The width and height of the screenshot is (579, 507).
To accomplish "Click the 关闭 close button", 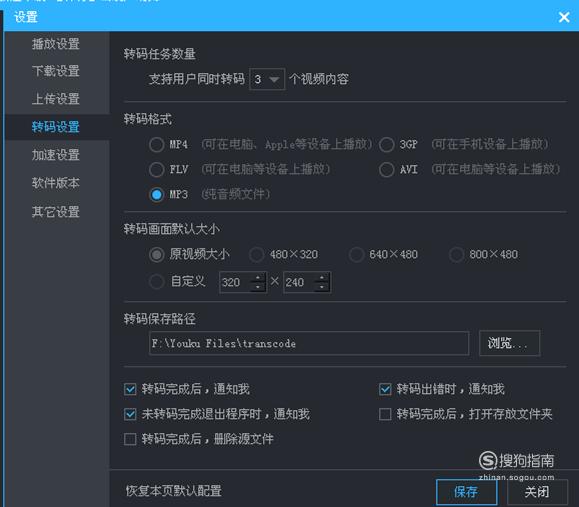I will pos(537,492).
